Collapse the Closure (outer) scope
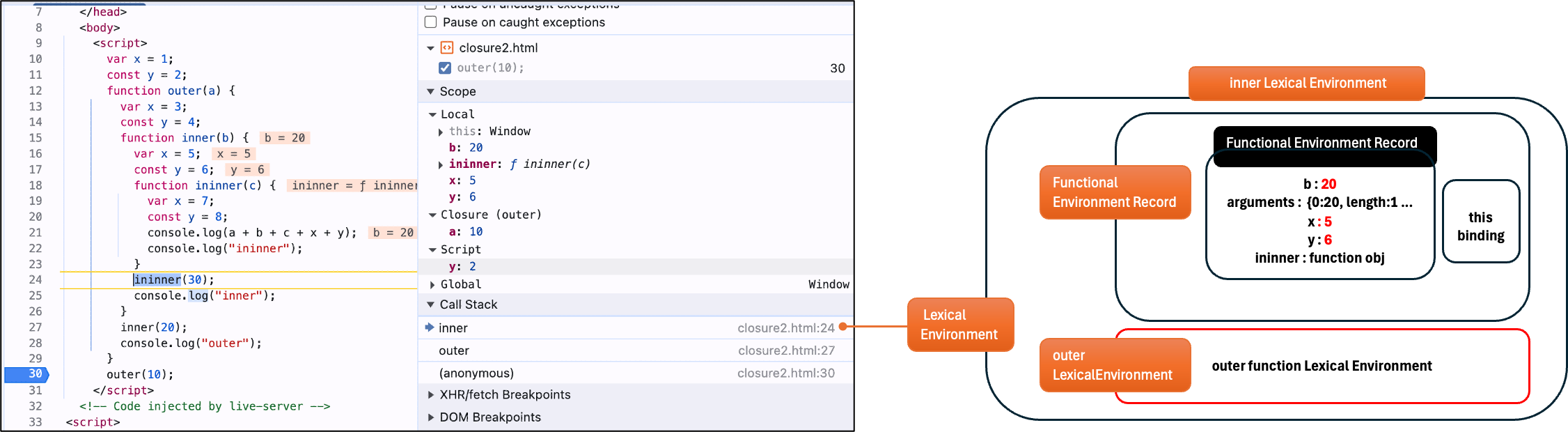This screenshot has height=432, width=1568. click(432, 215)
